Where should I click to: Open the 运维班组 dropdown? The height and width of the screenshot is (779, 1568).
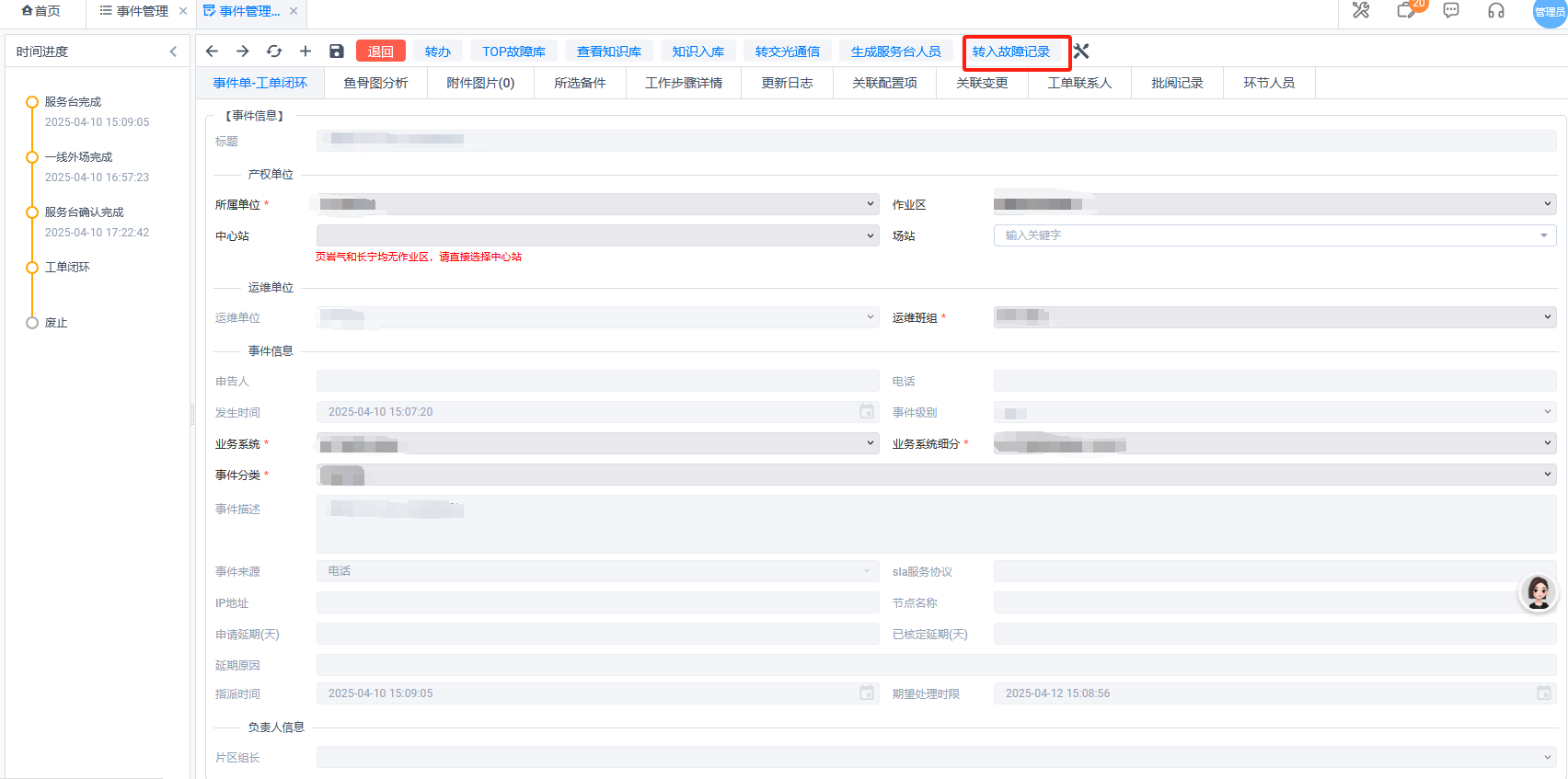(x=1274, y=317)
